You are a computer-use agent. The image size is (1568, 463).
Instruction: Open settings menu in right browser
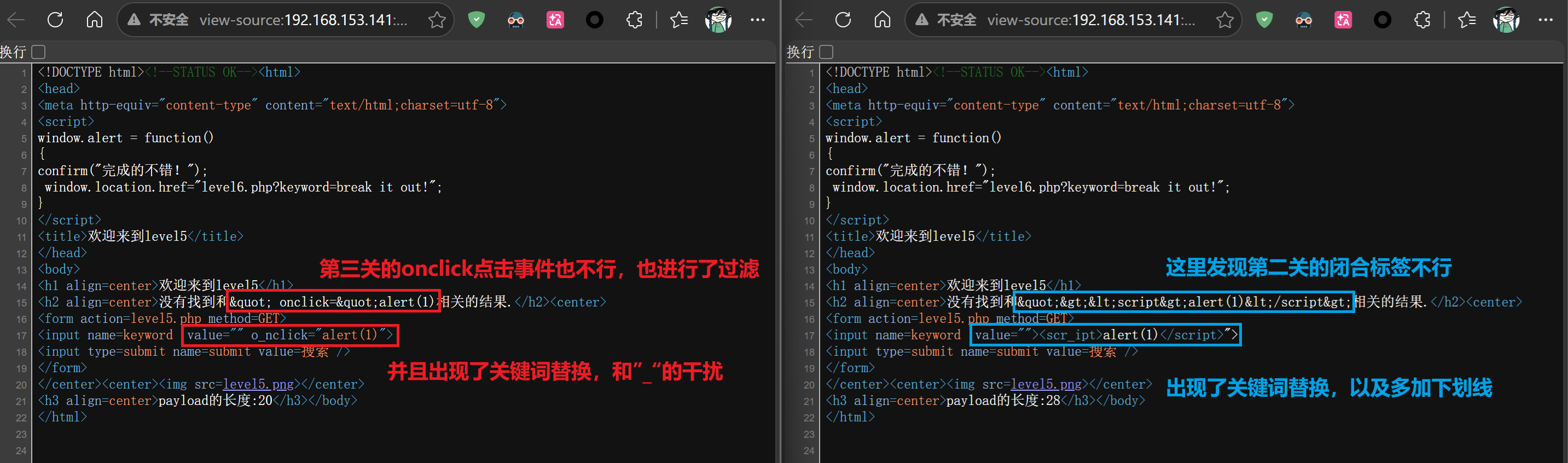(1546, 20)
